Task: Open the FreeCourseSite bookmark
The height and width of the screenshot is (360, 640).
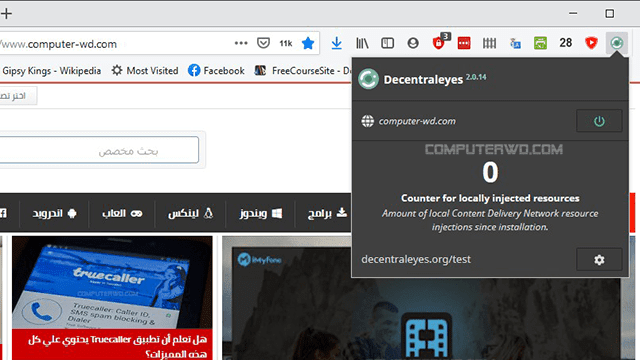Action: 302,71
